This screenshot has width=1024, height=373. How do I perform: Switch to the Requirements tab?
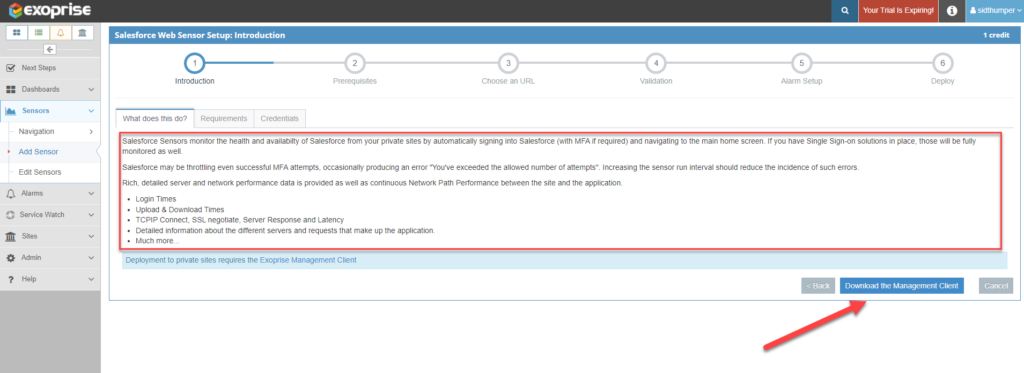click(223, 118)
